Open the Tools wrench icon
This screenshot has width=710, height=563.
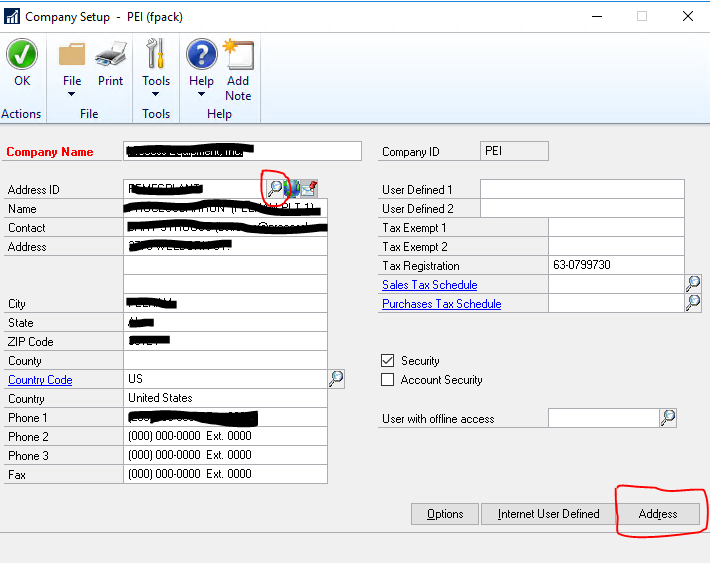(156, 53)
